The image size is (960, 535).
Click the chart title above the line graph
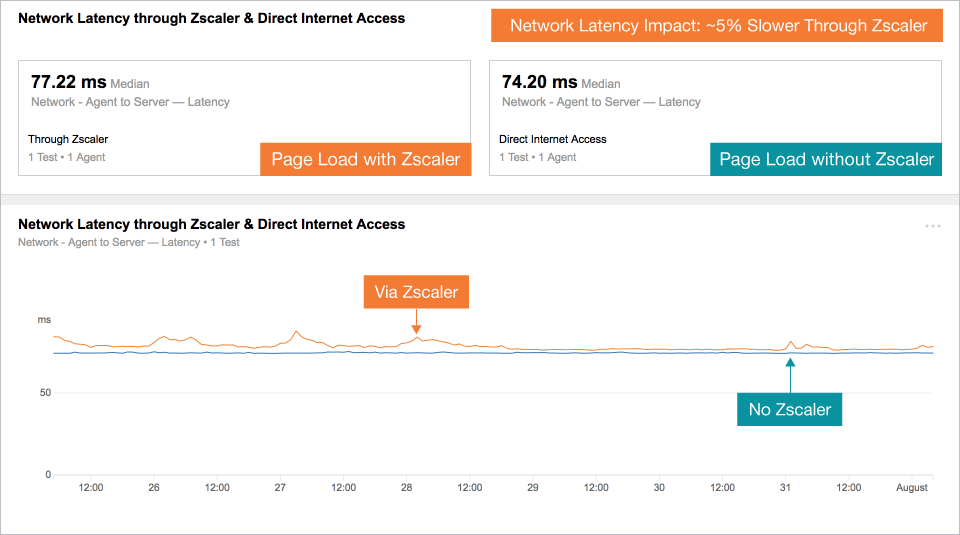pos(212,225)
